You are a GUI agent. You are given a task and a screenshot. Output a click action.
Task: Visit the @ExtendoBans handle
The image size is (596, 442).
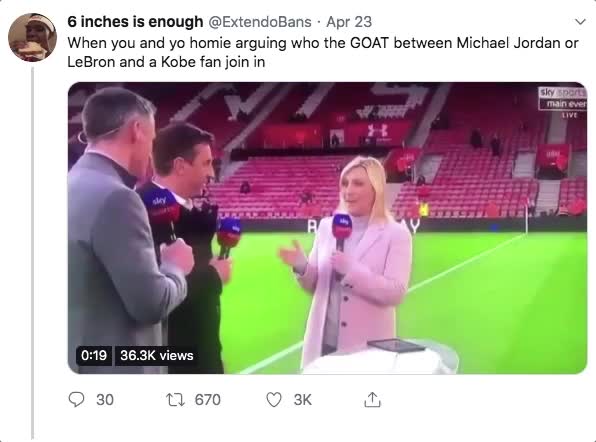260,22
